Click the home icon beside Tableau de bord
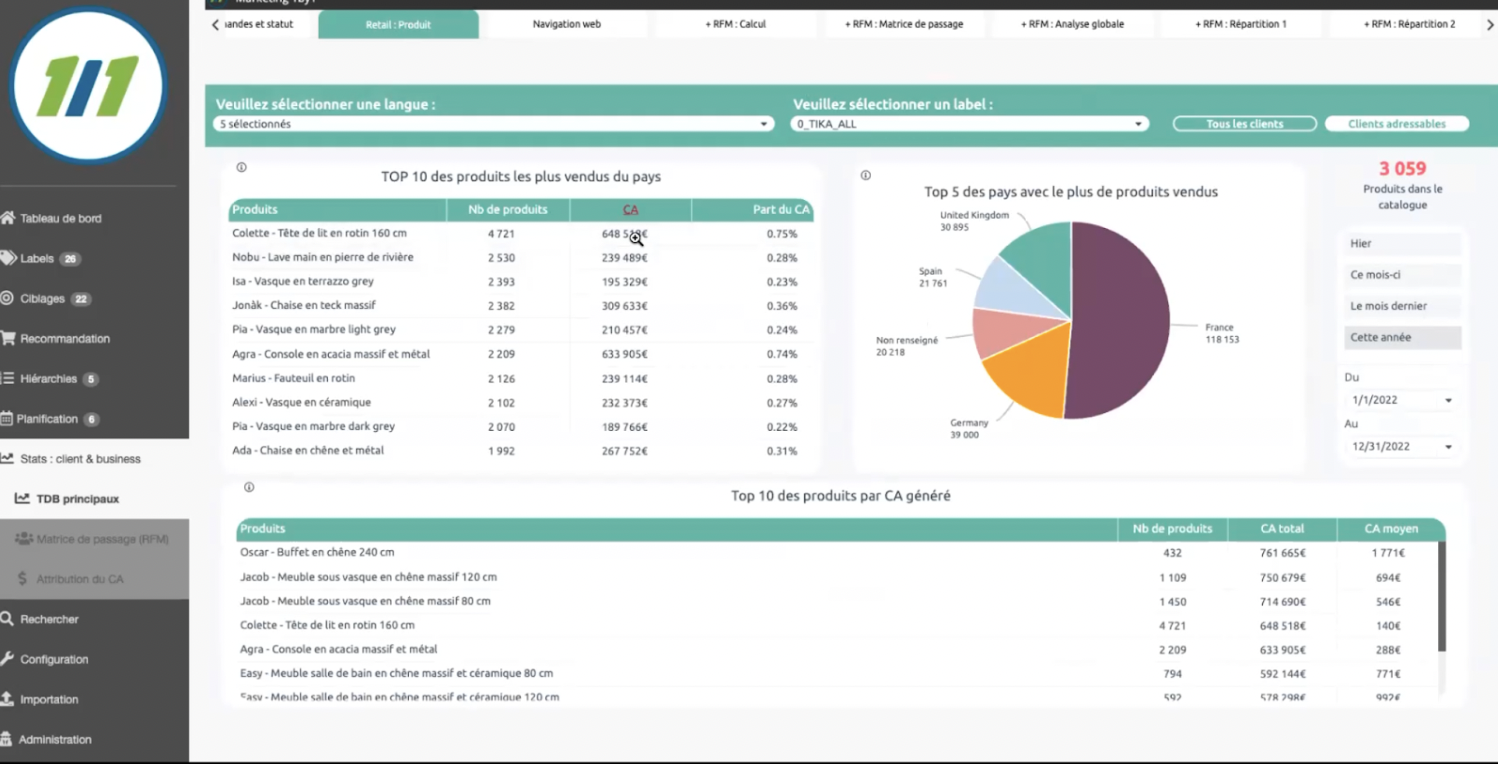Screen dimensions: 1498x764 pos(8,218)
